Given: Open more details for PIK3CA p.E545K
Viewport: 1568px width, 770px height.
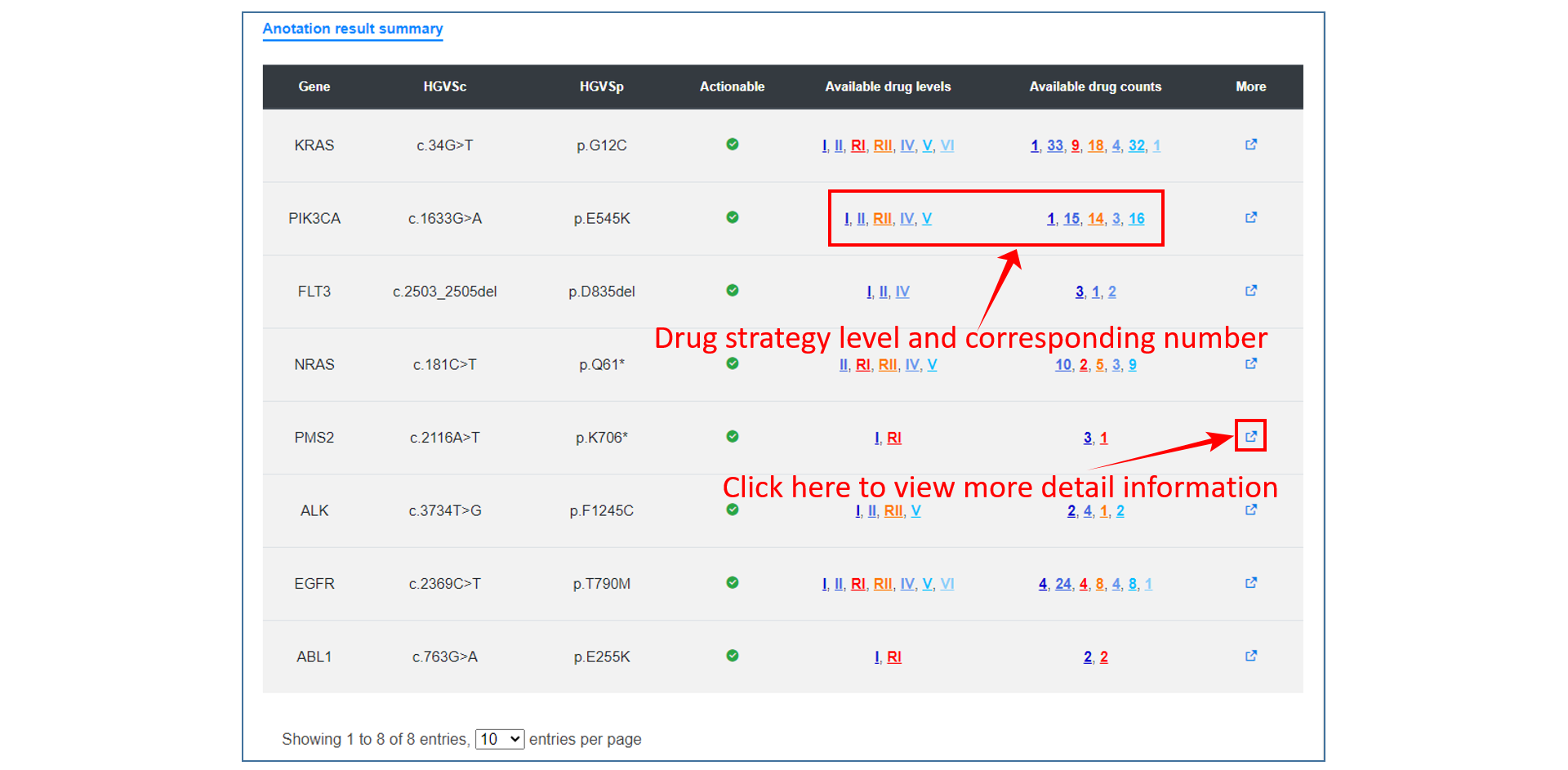Looking at the screenshot, I should point(1250,217).
